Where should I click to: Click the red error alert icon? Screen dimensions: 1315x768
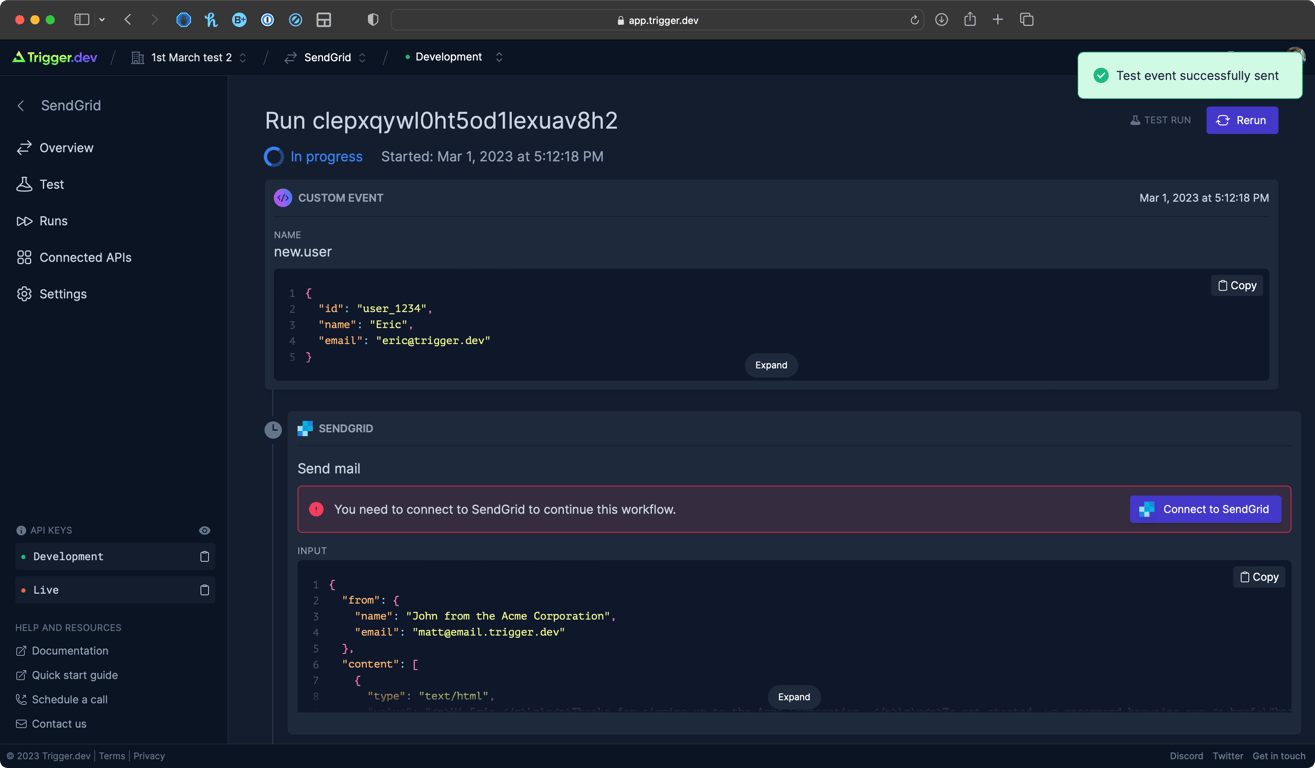tap(316, 509)
